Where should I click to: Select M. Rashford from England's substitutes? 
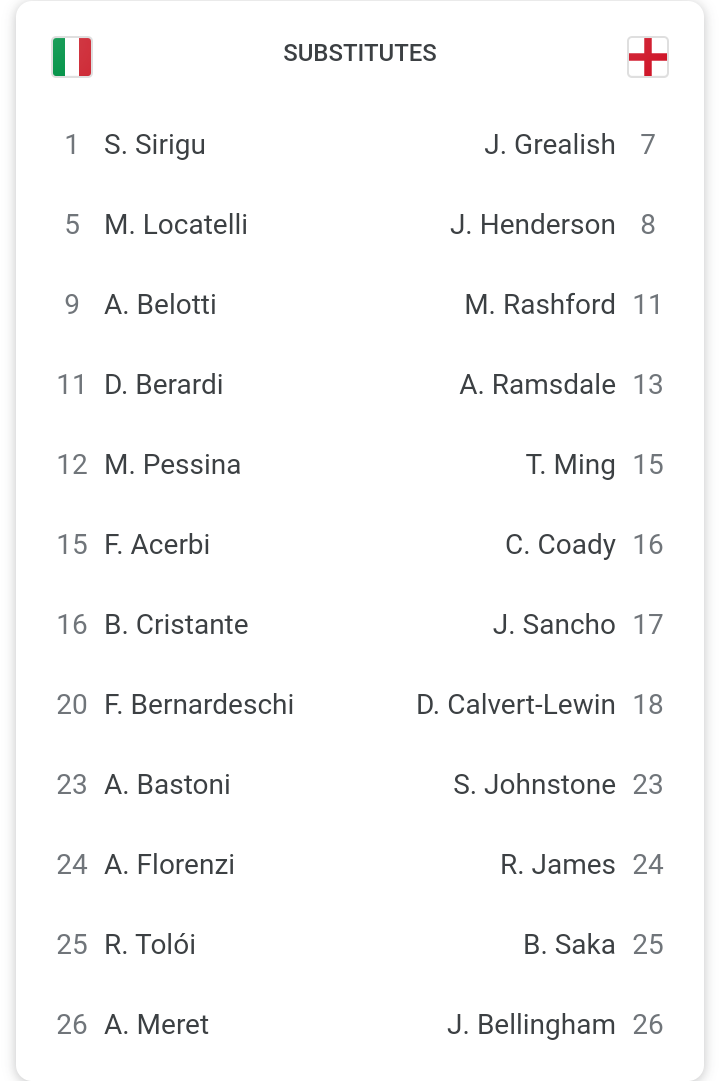tap(541, 304)
